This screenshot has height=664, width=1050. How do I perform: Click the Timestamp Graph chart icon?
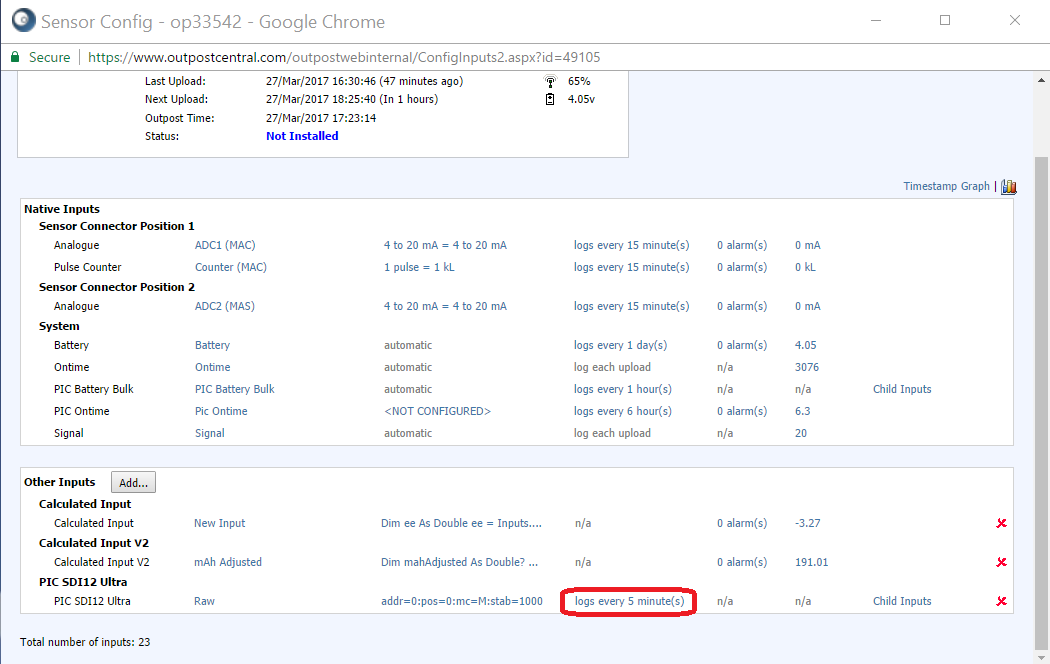1008,187
